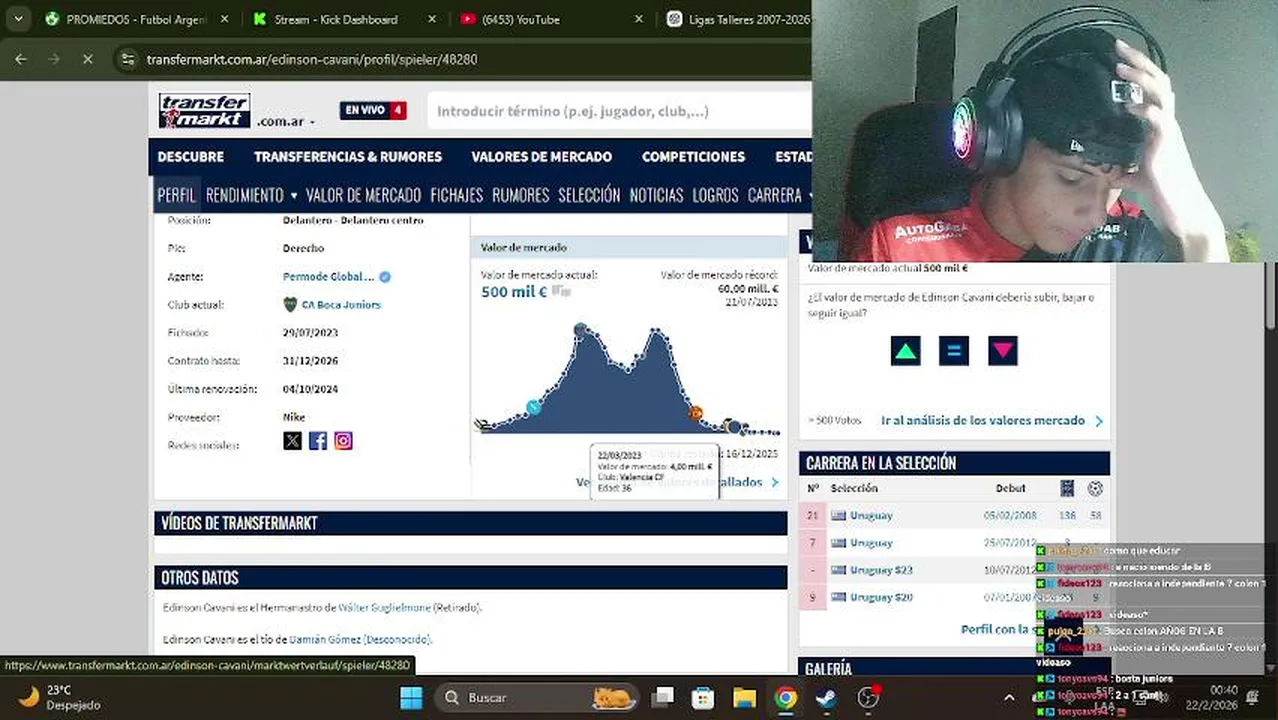Image resolution: width=1278 pixels, height=720 pixels.
Task: Open the Uruguay S20 national team link
Action: (x=881, y=597)
